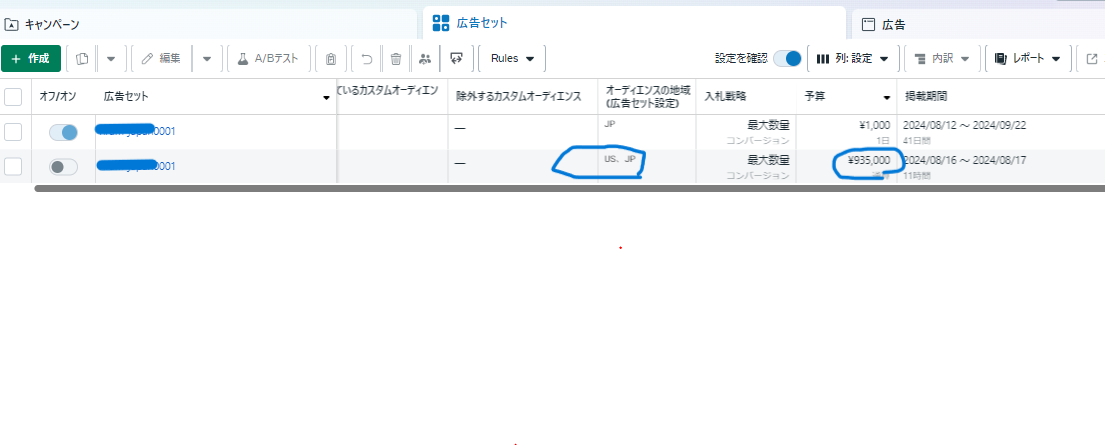Click the audience people icon

click(424, 59)
